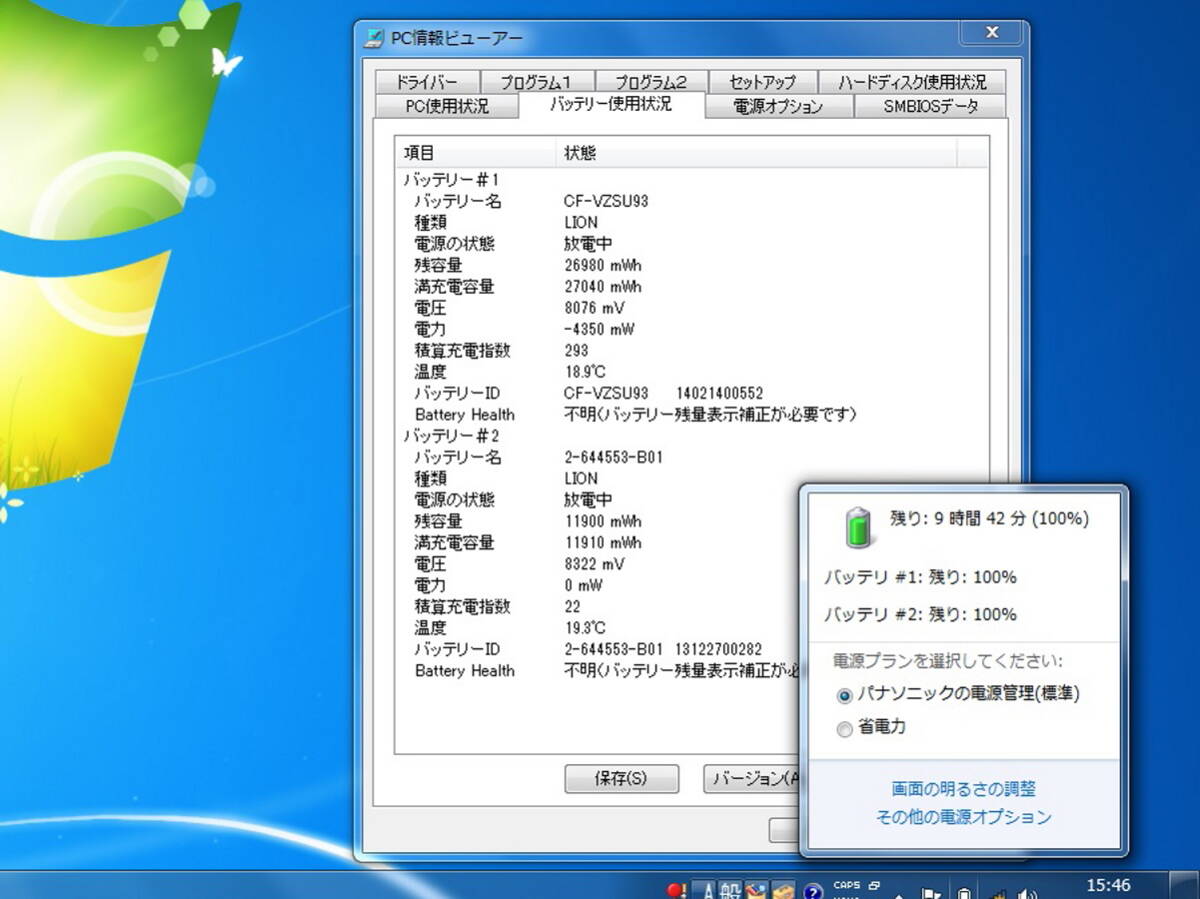Open 電源オプション tab
The image size is (1200, 899).
click(778, 106)
